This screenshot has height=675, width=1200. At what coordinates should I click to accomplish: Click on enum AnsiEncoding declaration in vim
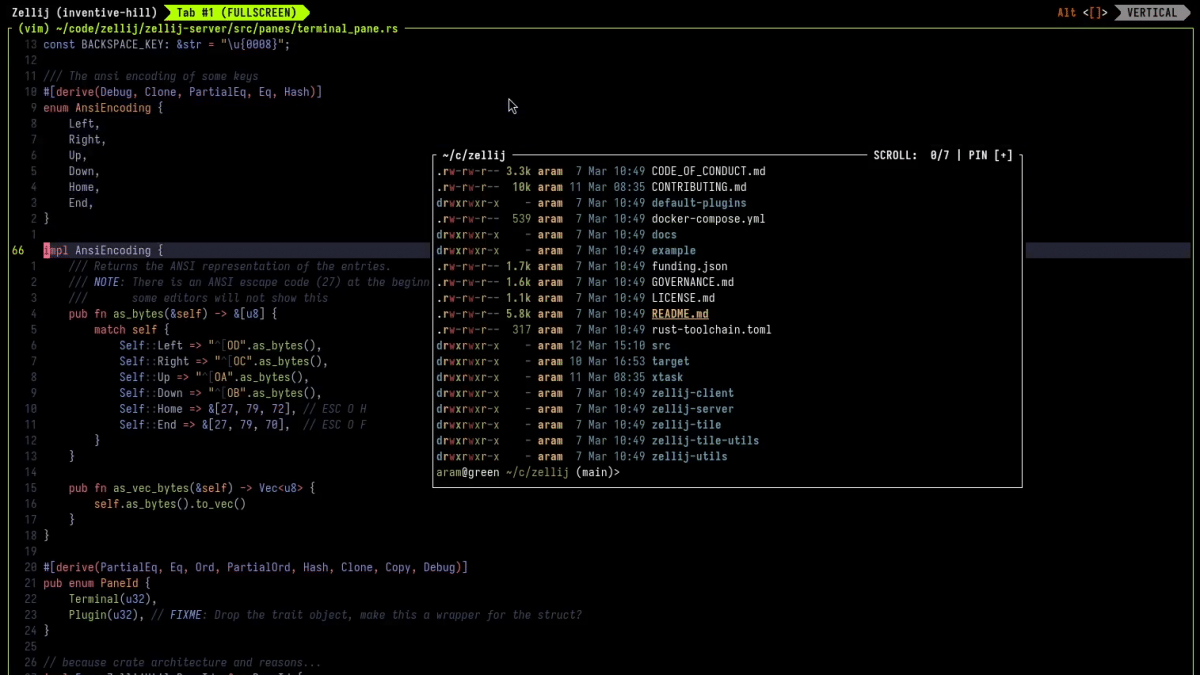(x=103, y=108)
